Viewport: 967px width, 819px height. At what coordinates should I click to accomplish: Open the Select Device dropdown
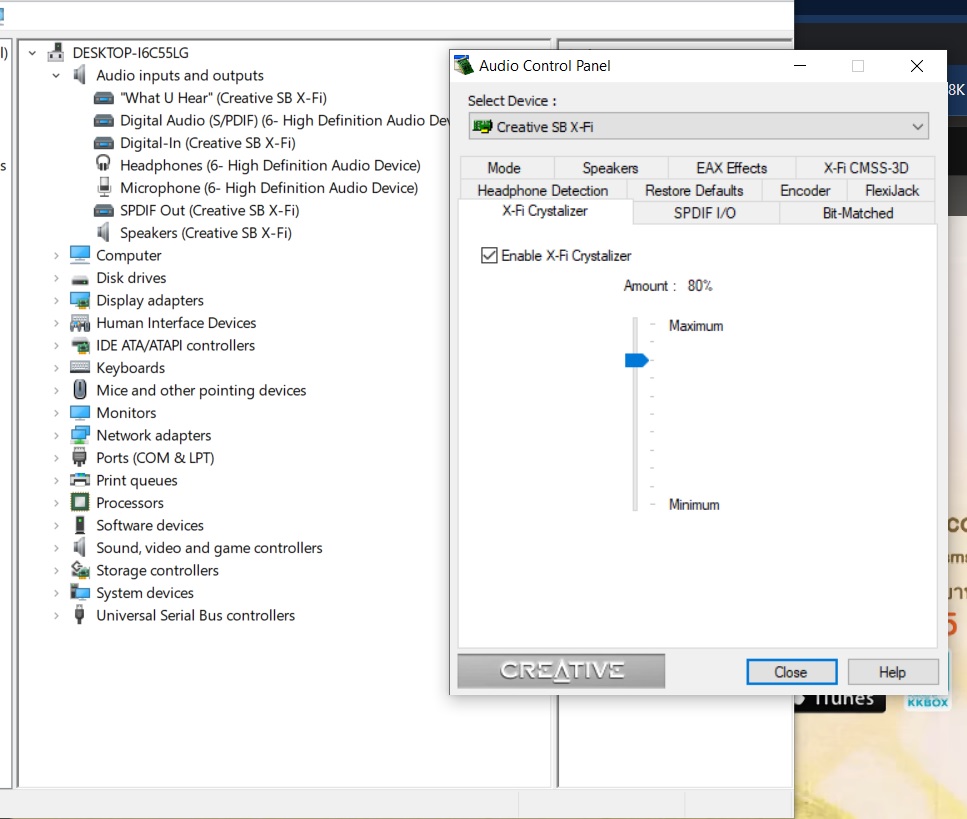click(x=698, y=126)
